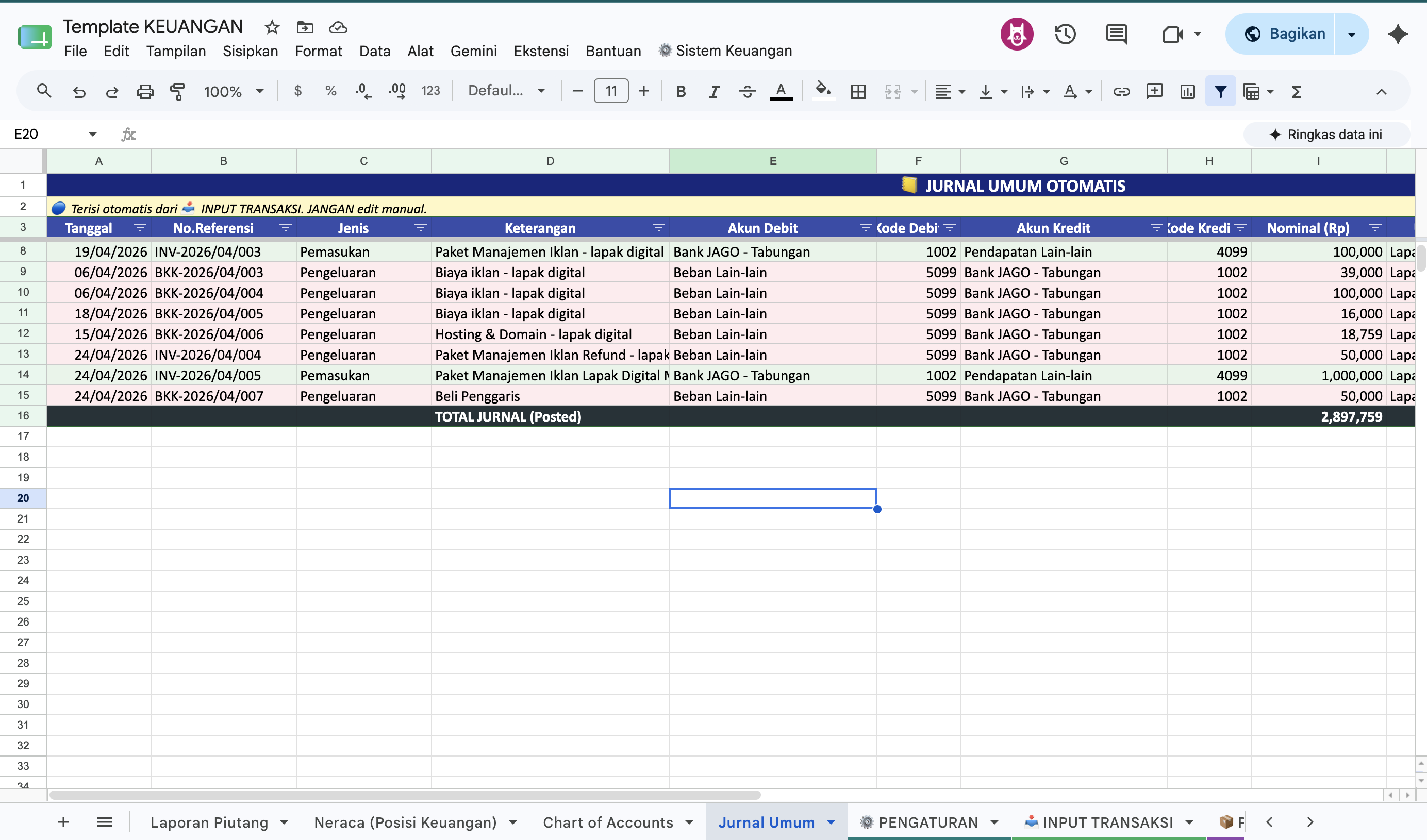This screenshot has width=1427, height=840.
Task: Click the redo arrow icon
Action: [x=111, y=92]
